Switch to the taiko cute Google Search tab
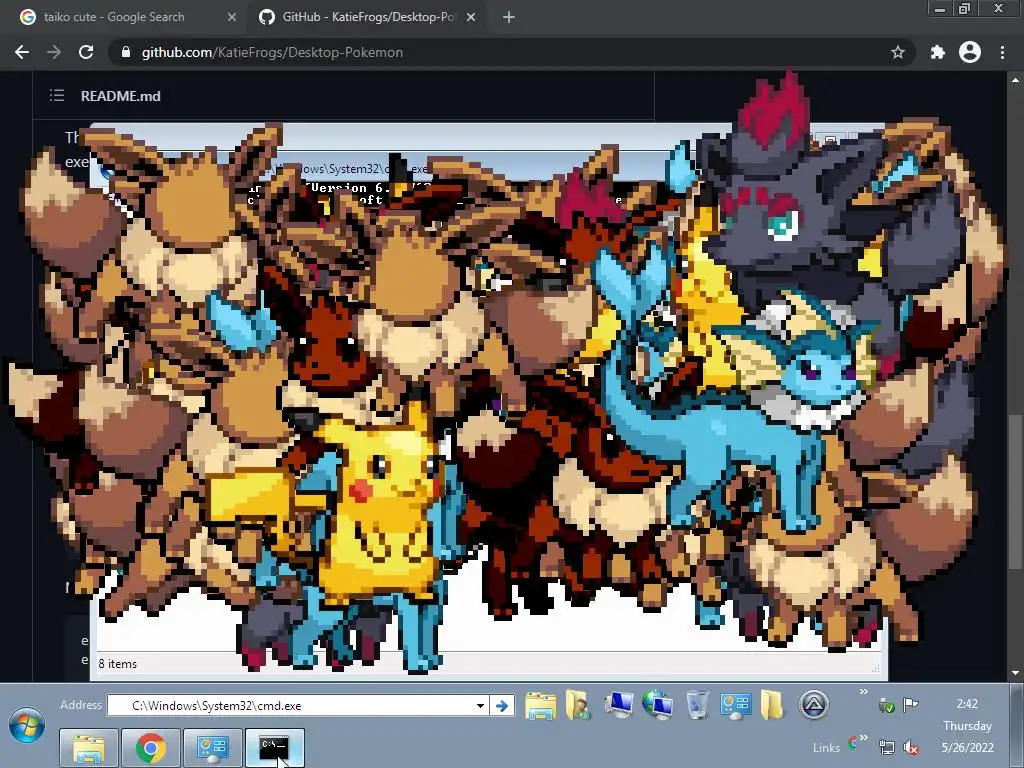The height and width of the screenshot is (768, 1024). click(x=114, y=17)
